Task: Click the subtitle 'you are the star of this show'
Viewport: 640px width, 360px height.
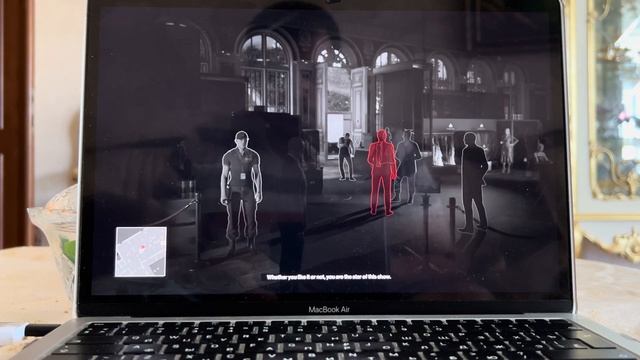Action: tap(358, 277)
